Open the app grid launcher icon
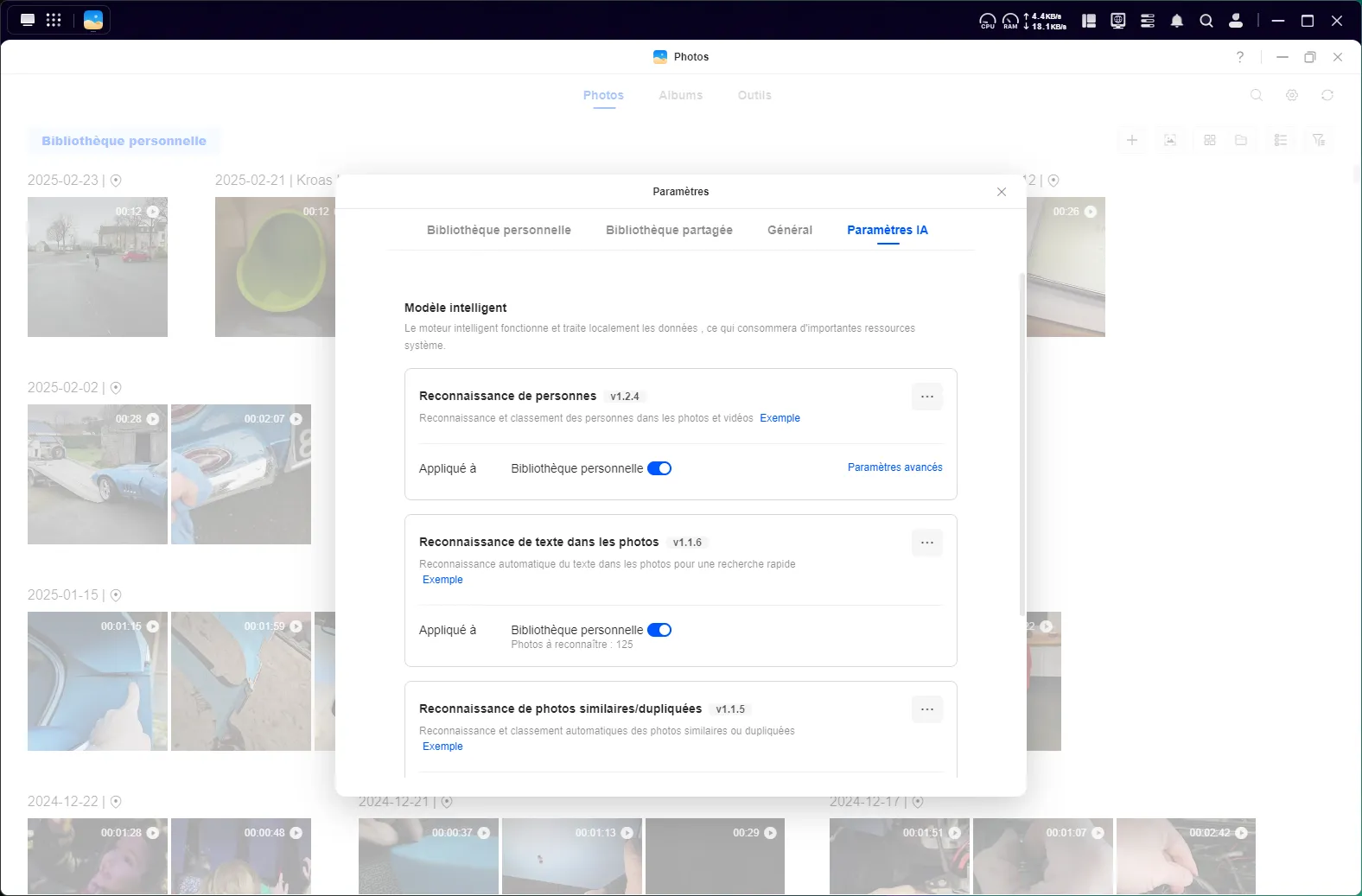 pyautogui.click(x=54, y=20)
